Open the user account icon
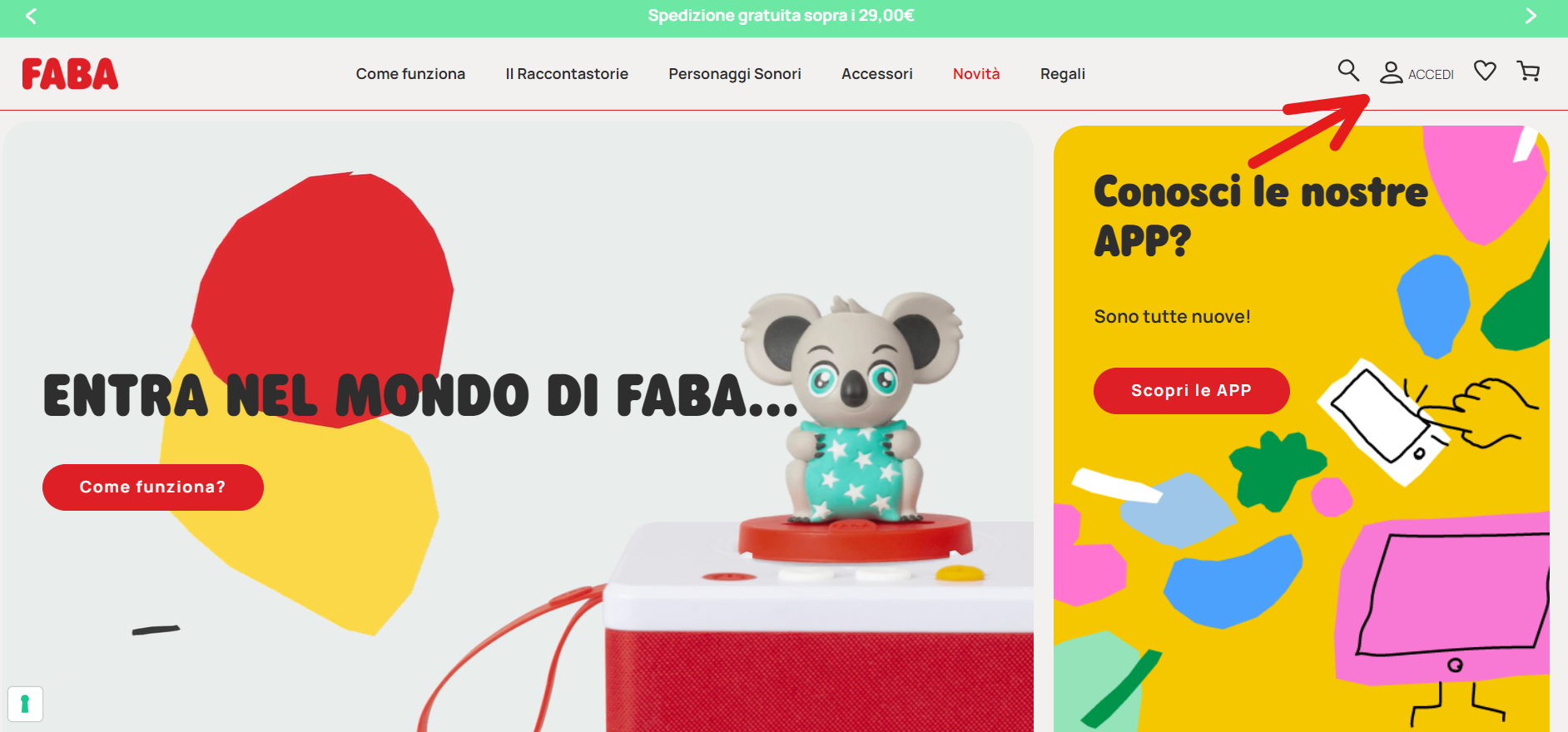Viewport: 1568px width, 732px height. click(x=1391, y=73)
